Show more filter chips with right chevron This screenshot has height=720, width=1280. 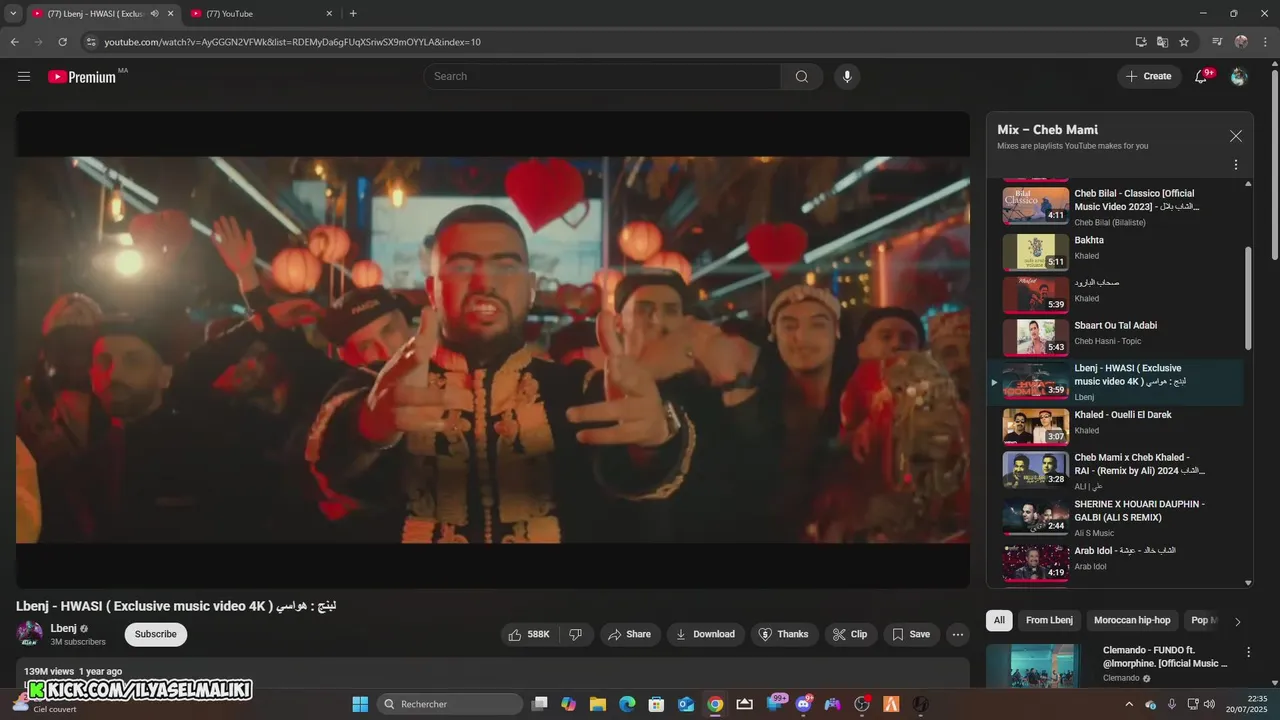coord(1237,622)
